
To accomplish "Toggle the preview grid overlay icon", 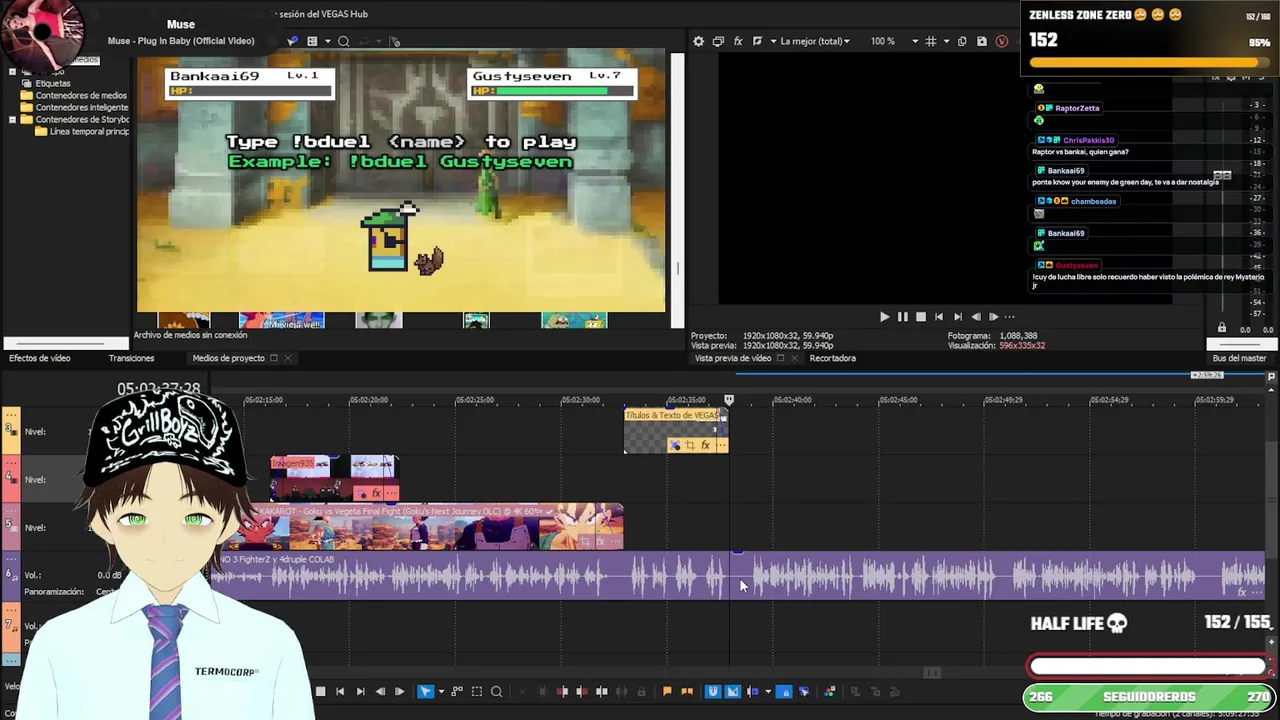I will [x=931, y=41].
